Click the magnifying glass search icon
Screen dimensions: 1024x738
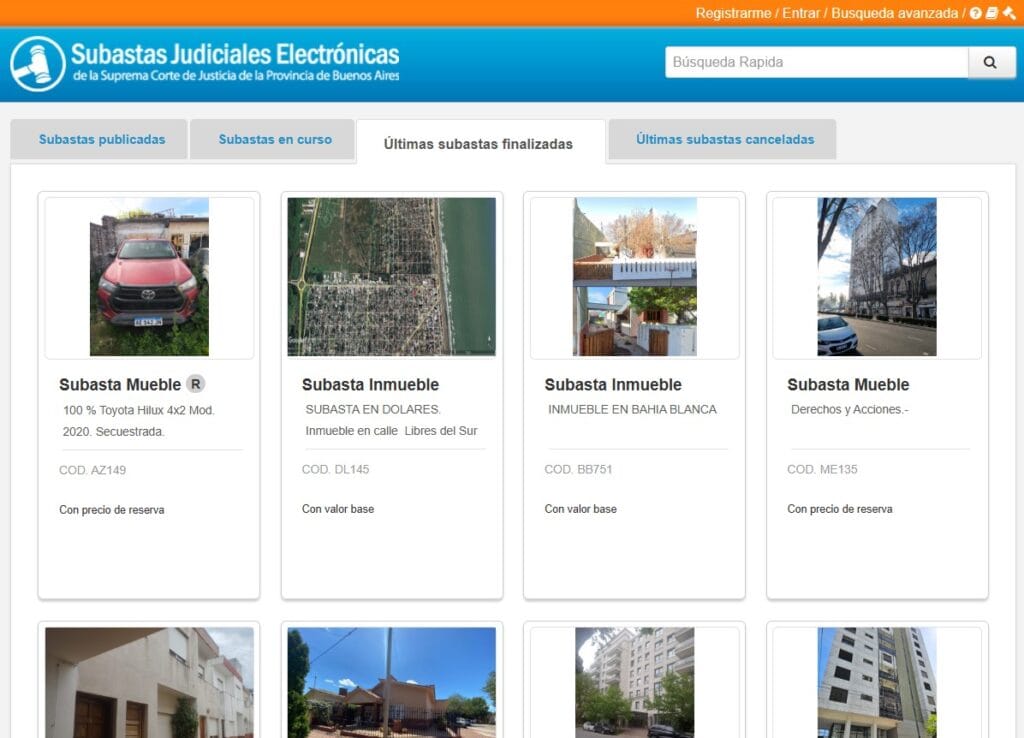tap(990, 62)
